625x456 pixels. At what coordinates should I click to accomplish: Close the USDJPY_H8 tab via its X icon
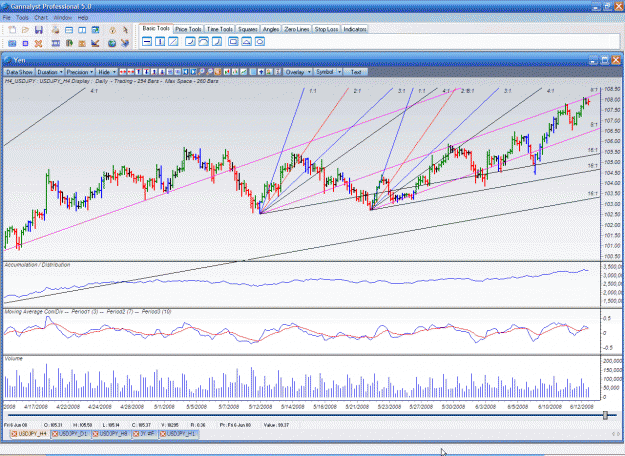96,434
